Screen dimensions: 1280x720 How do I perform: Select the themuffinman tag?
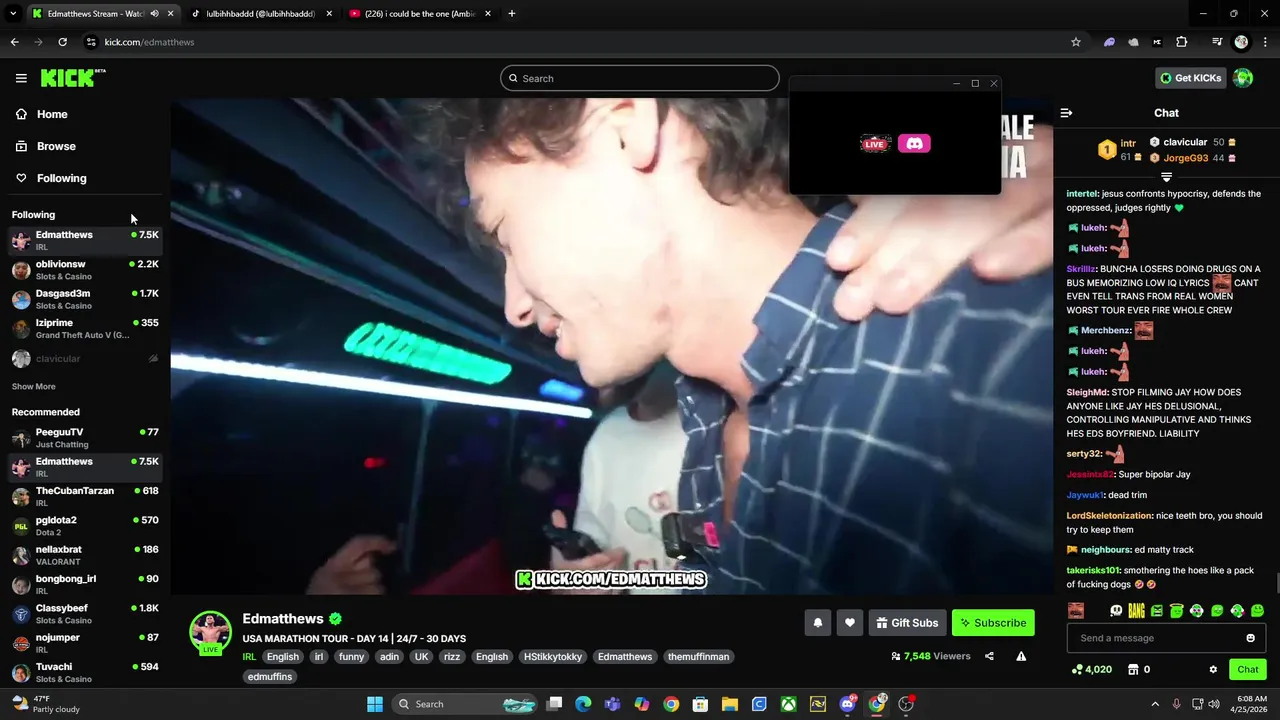[699, 657]
